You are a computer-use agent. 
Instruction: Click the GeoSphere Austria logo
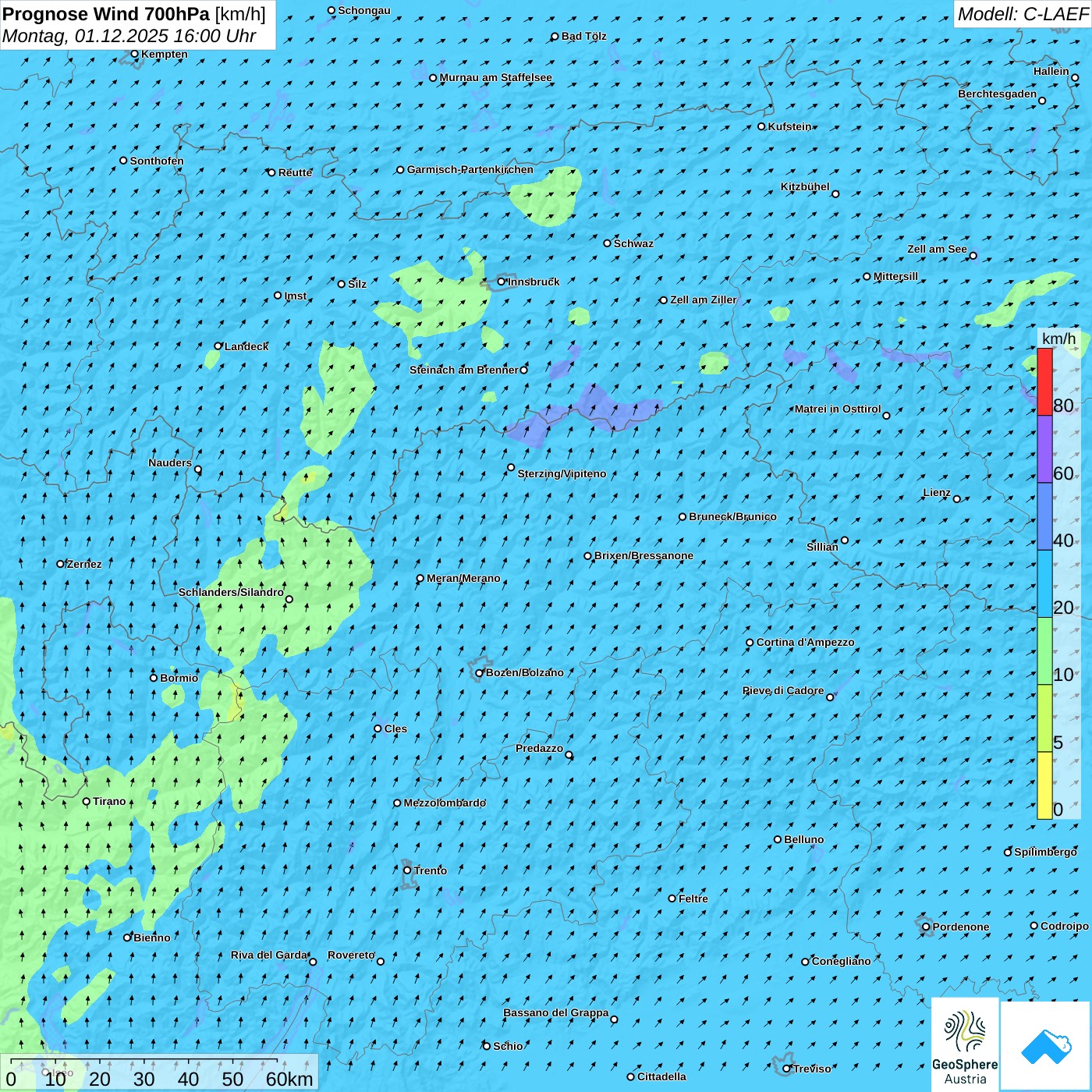click(965, 1046)
